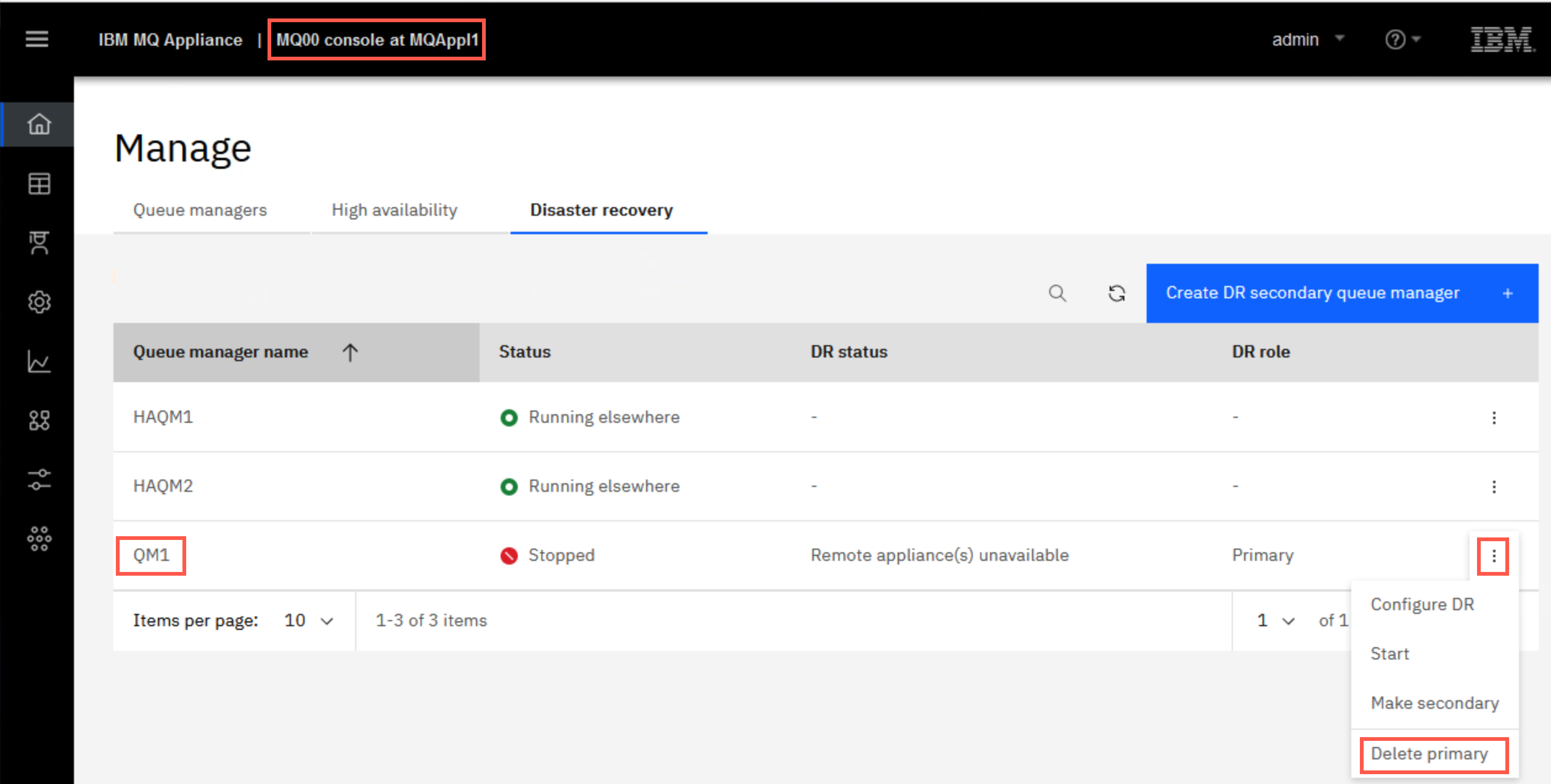Open the queue manager sidebar icon
This screenshot has height=784, width=1551.
click(x=39, y=243)
